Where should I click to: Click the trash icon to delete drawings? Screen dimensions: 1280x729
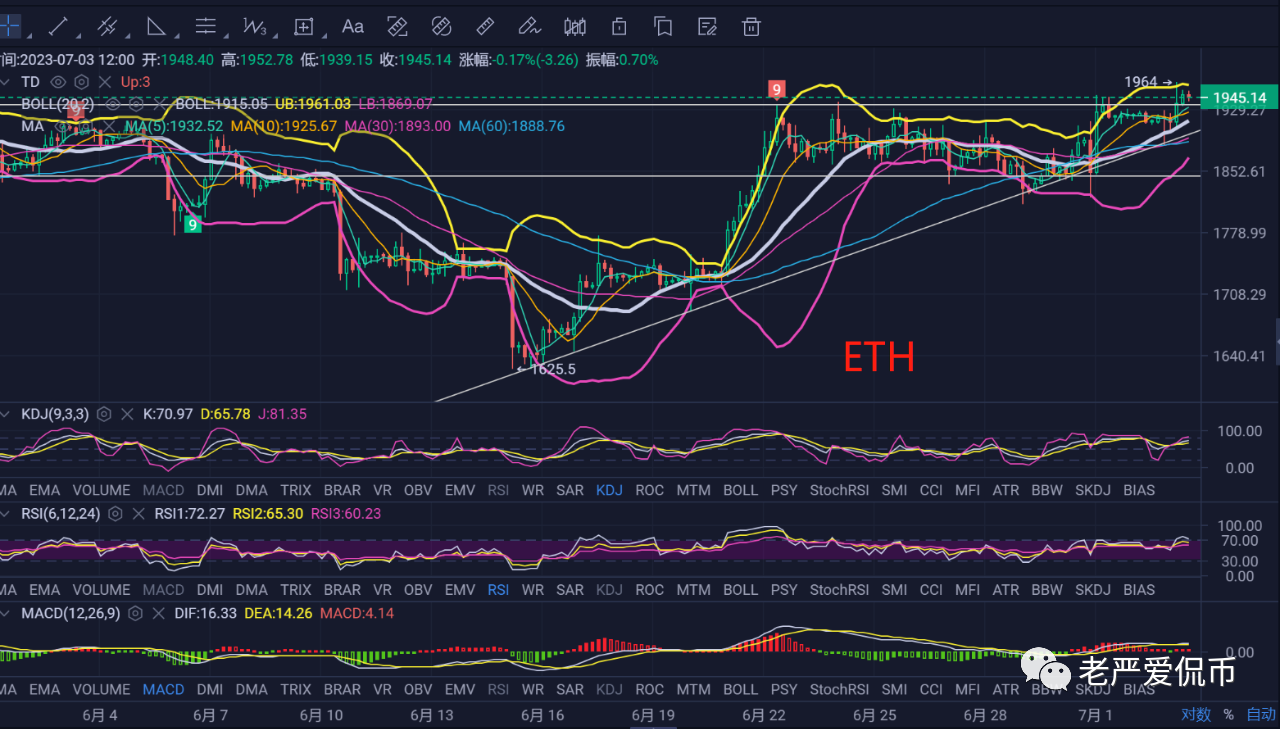(751, 26)
